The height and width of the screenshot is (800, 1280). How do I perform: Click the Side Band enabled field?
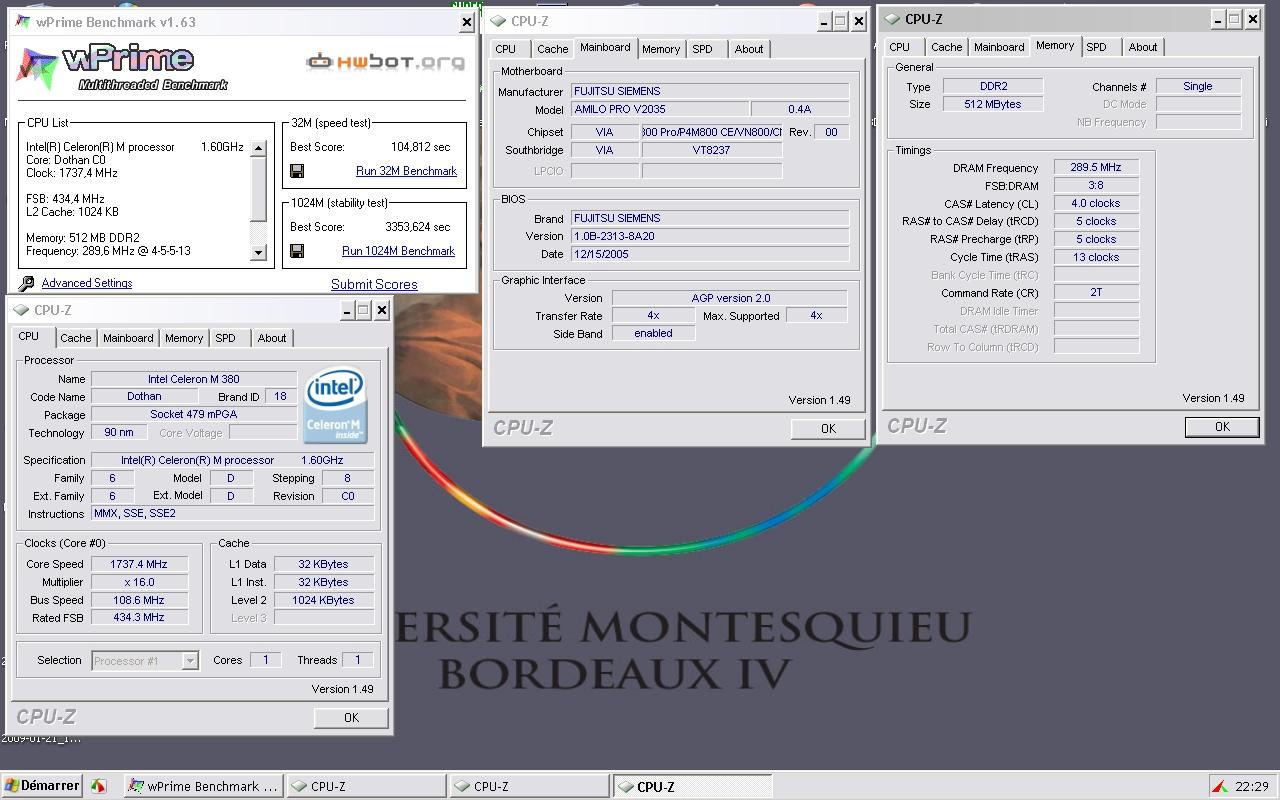[653, 333]
